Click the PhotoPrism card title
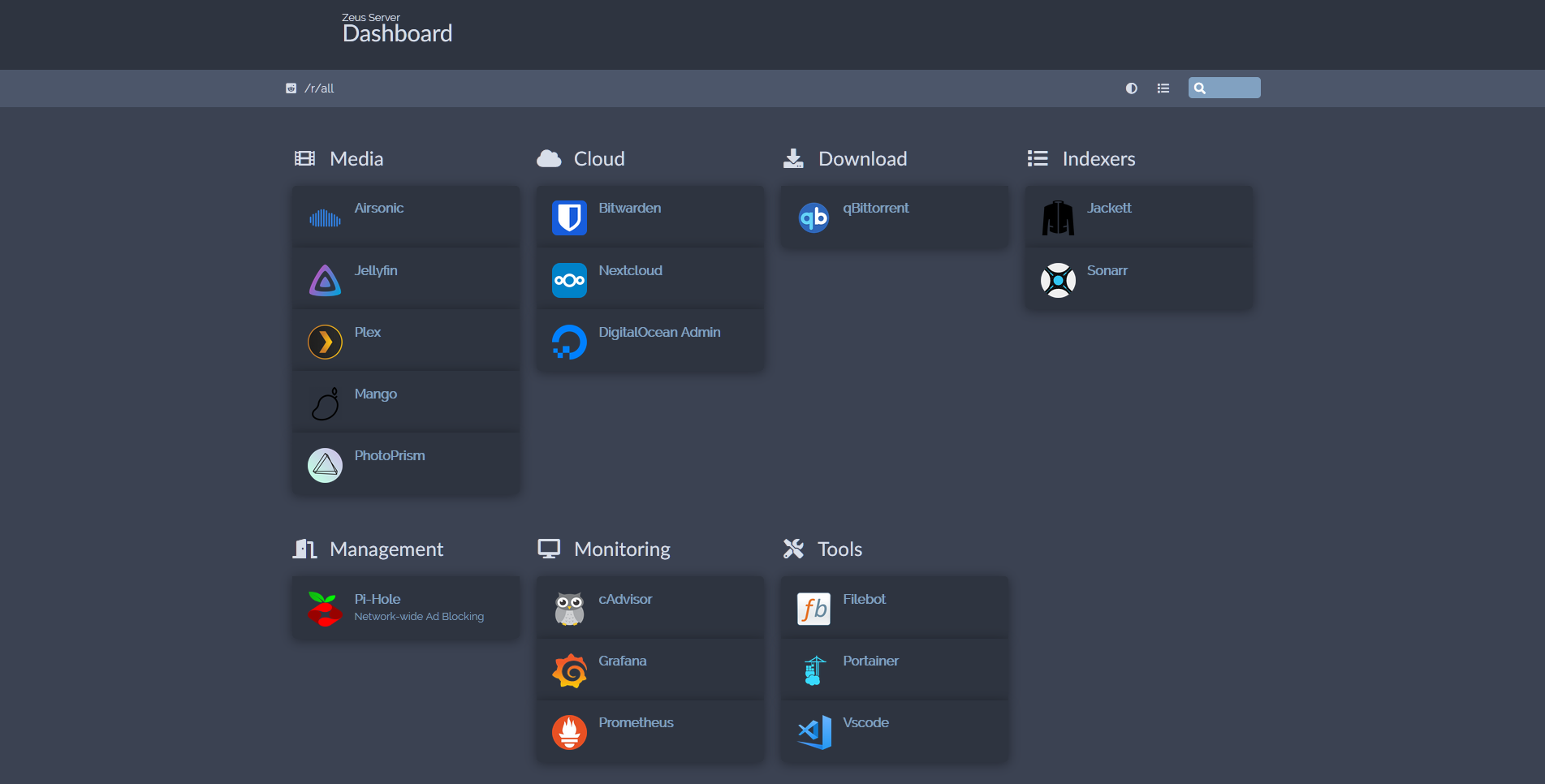This screenshot has width=1545, height=784. 390,455
